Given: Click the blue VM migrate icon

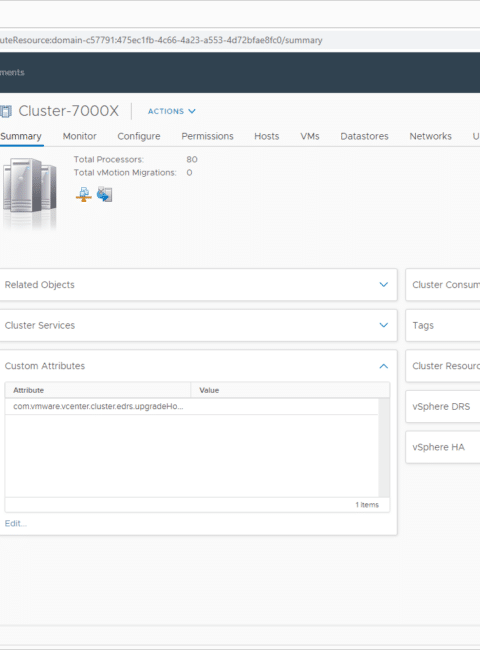Looking at the screenshot, I should [104, 194].
